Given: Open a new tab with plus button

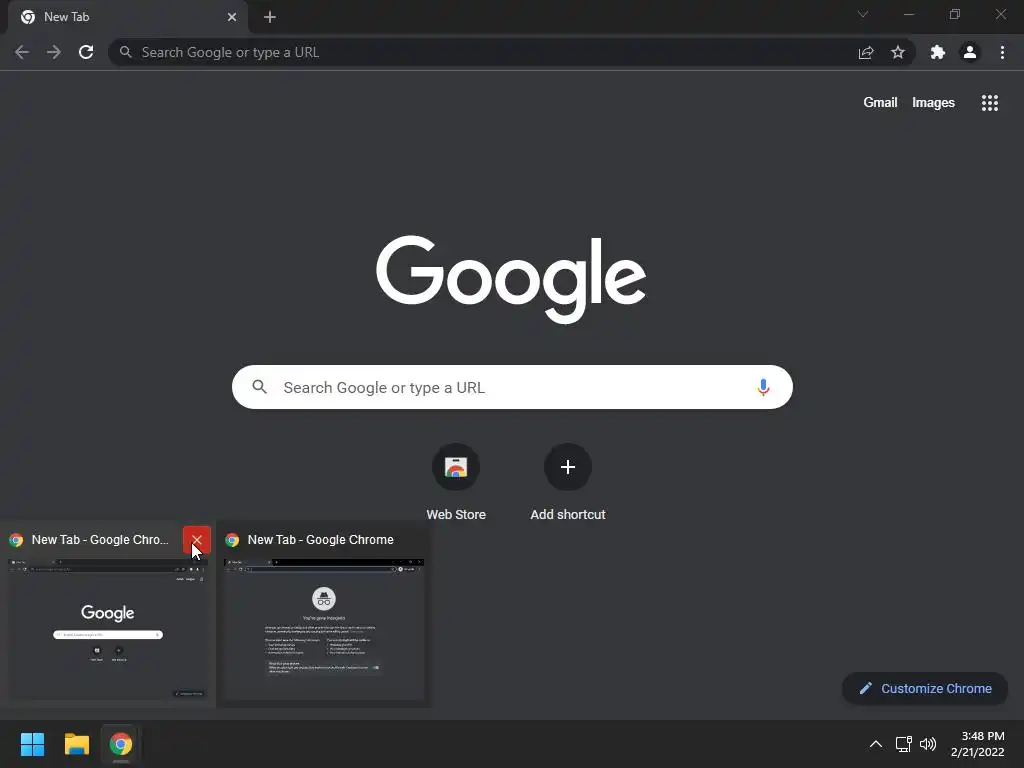Looking at the screenshot, I should [x=270, y=17].
